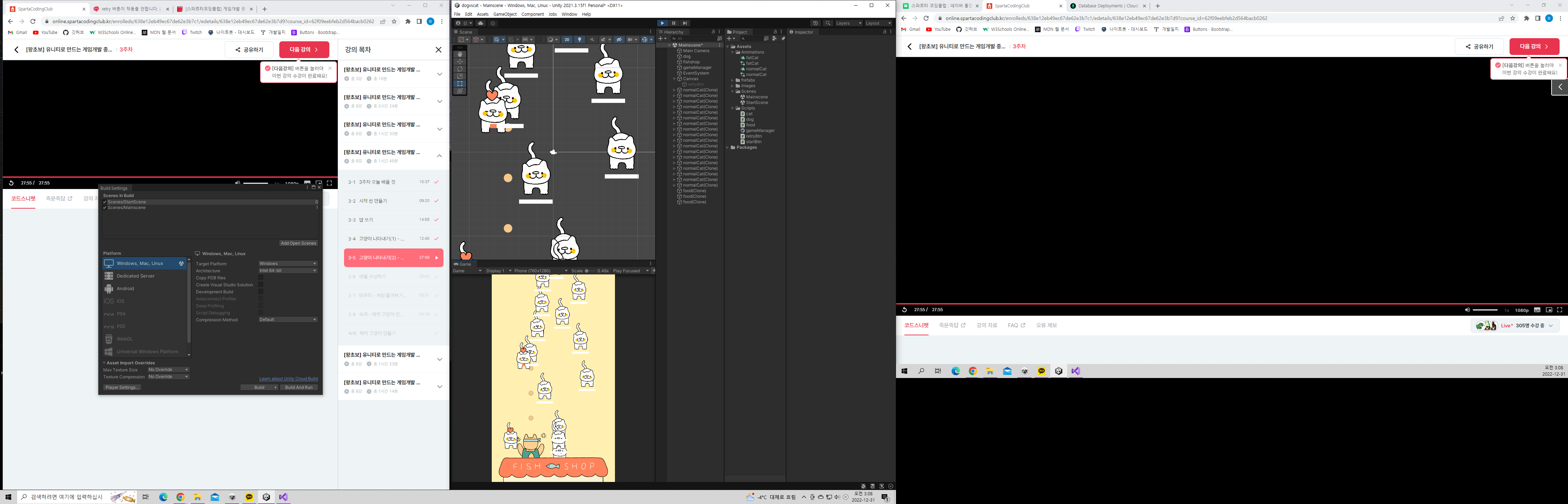Select the Transform tool in Scene view
The width and height of the screenshot is (1568, 504).
[x=460, y=91]
